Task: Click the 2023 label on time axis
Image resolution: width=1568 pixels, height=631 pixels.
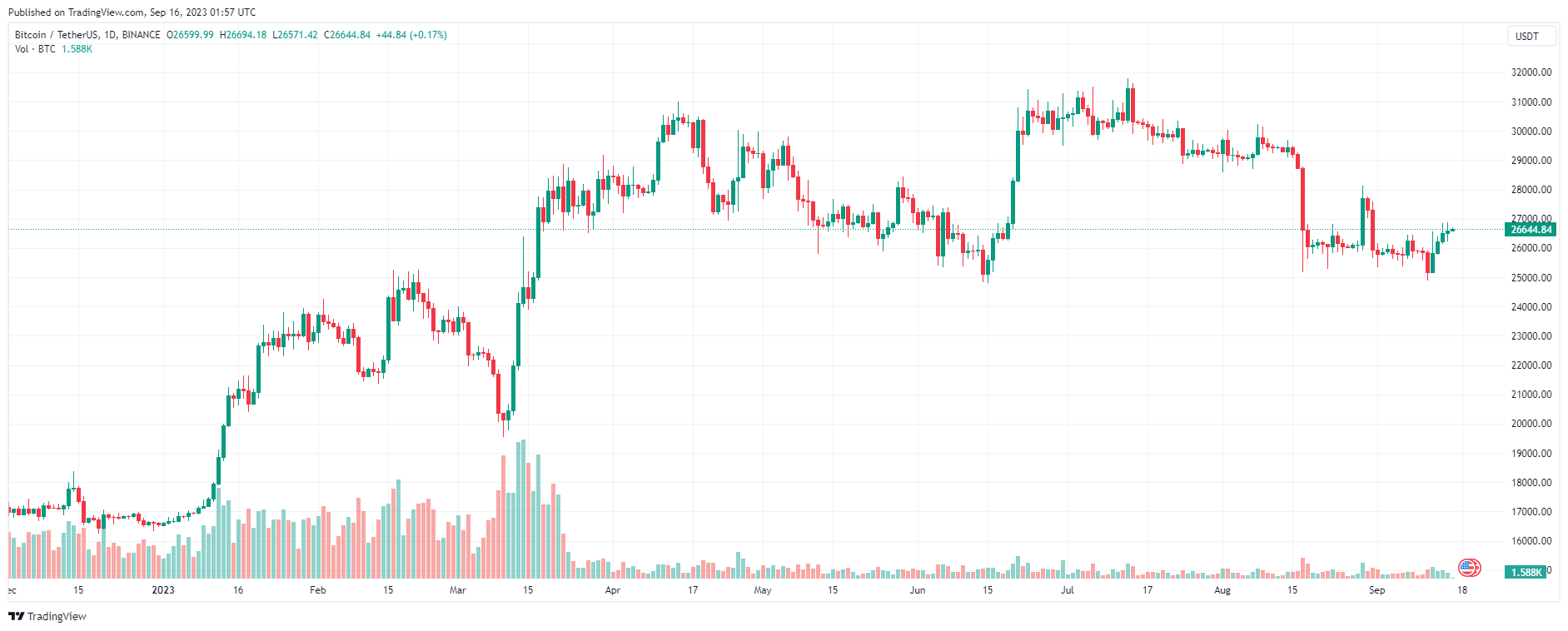Action: pyautogui.click(x=163, y=590)
